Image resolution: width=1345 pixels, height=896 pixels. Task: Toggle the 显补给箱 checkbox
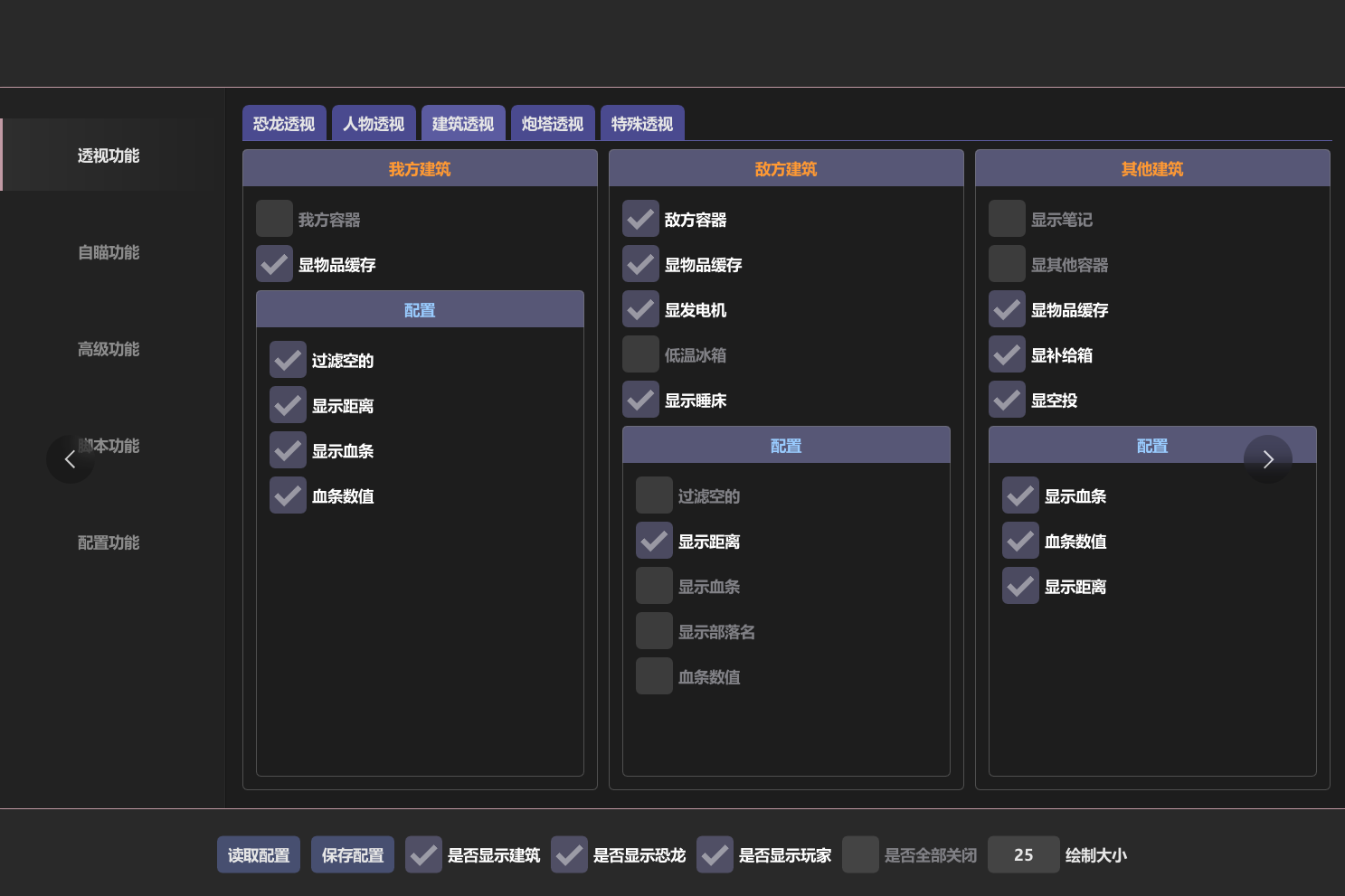pos(1007,354)
